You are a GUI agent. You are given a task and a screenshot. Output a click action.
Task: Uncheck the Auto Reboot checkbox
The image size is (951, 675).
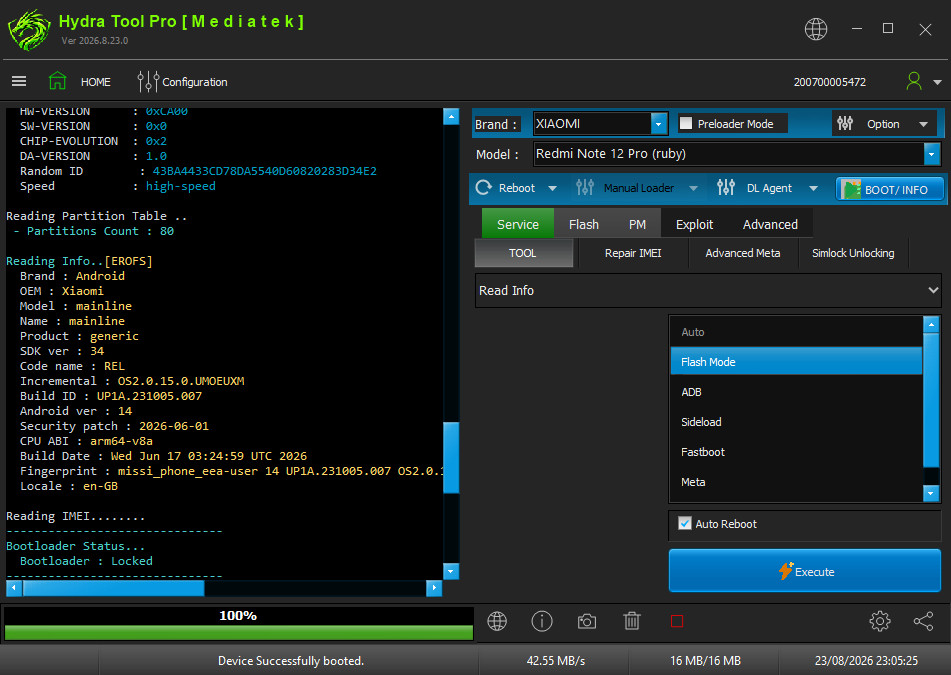pos(685,523)
